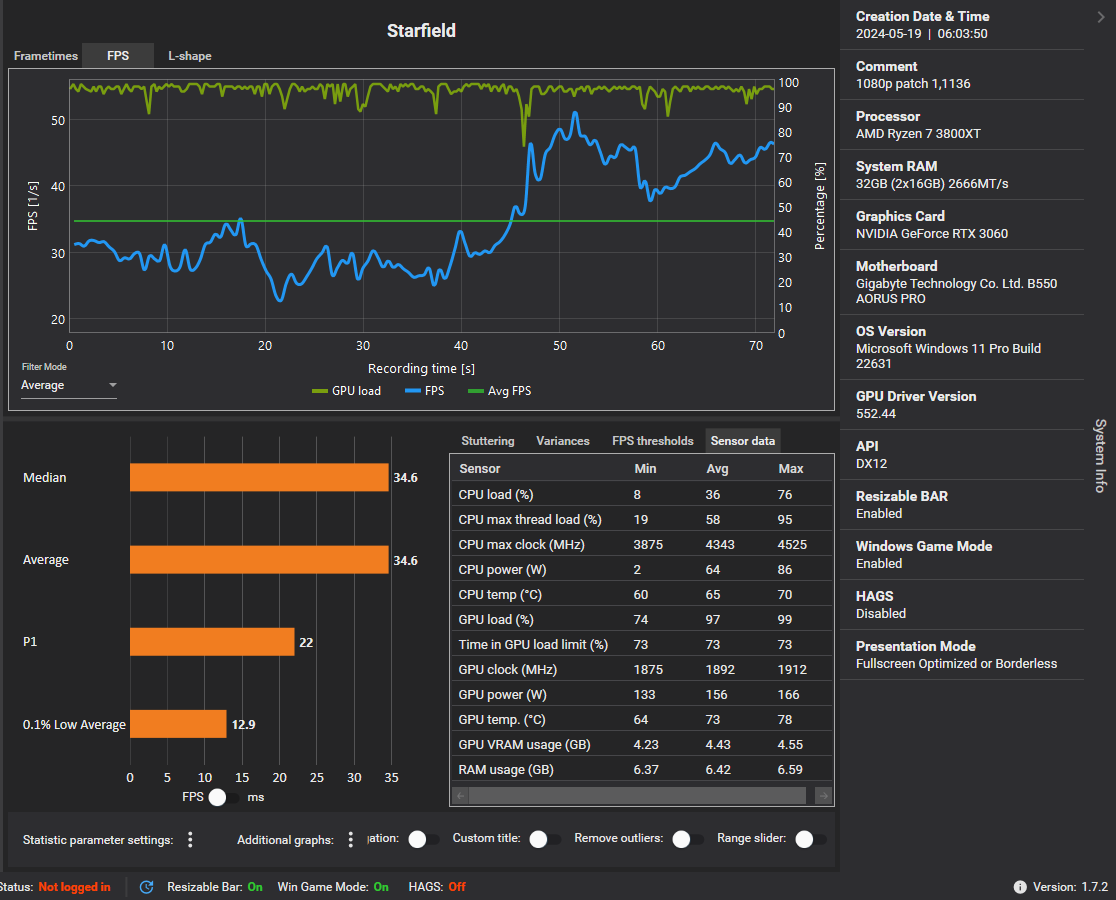This screenshot has width=1116, height=900.
Task: Open the Stuttering tab
Action: pos(488,441)
